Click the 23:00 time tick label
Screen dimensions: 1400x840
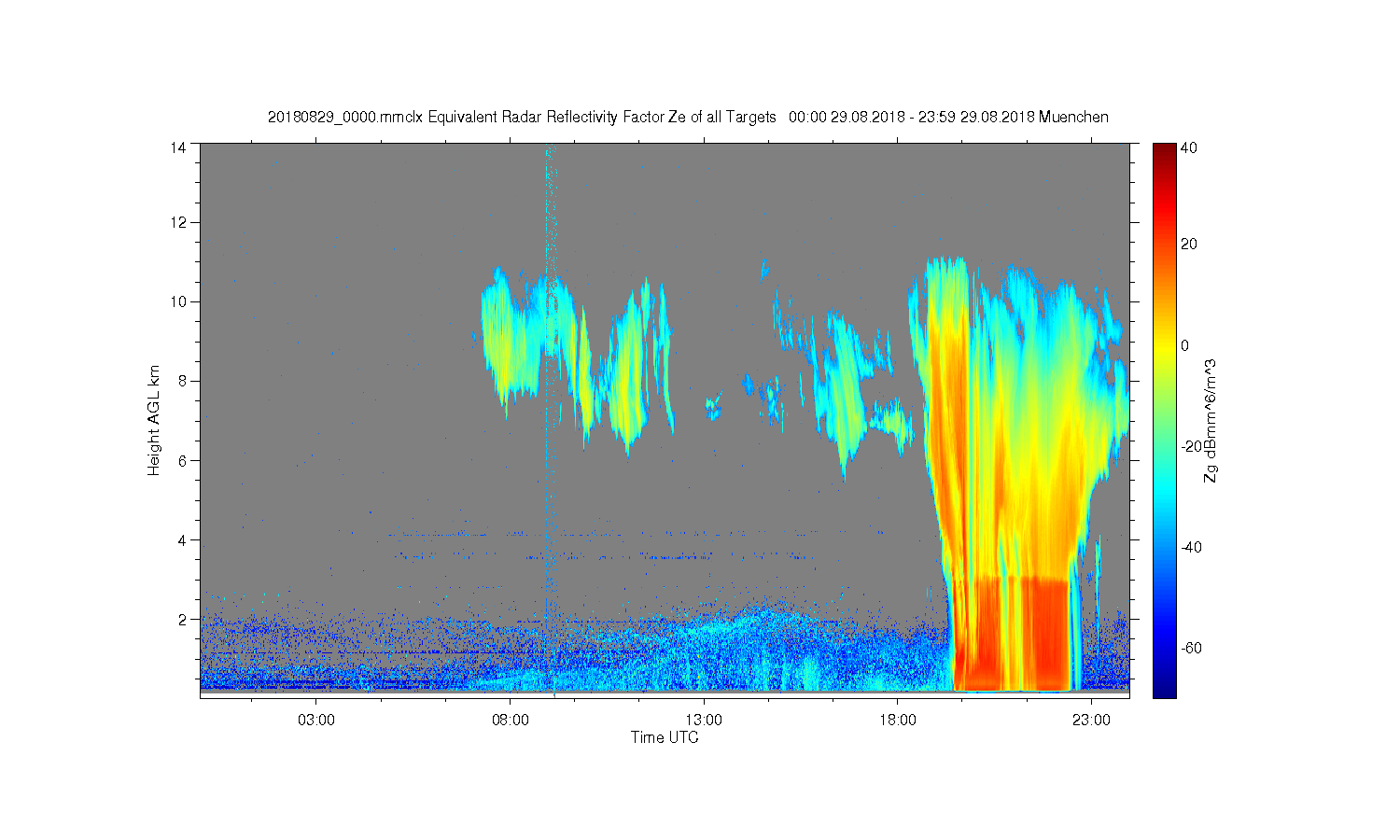1091,721
